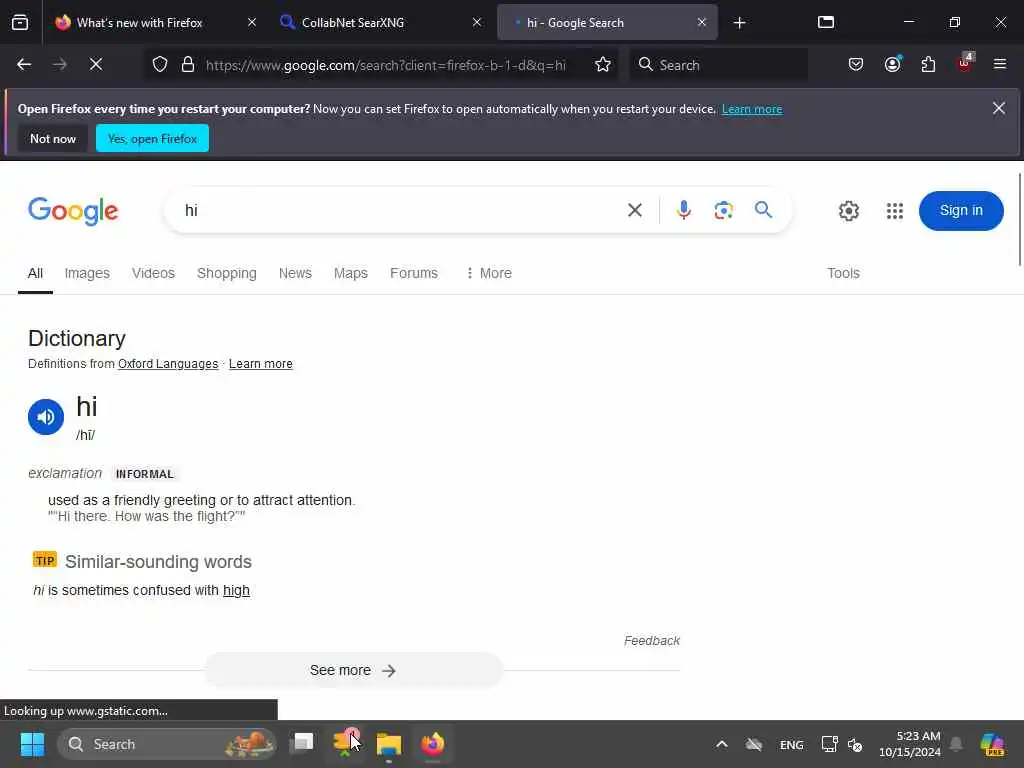Play pronunciation audio for hi
Image resolution: width=1024 pixels, height=768 pixels.
[x=46, y=417]
